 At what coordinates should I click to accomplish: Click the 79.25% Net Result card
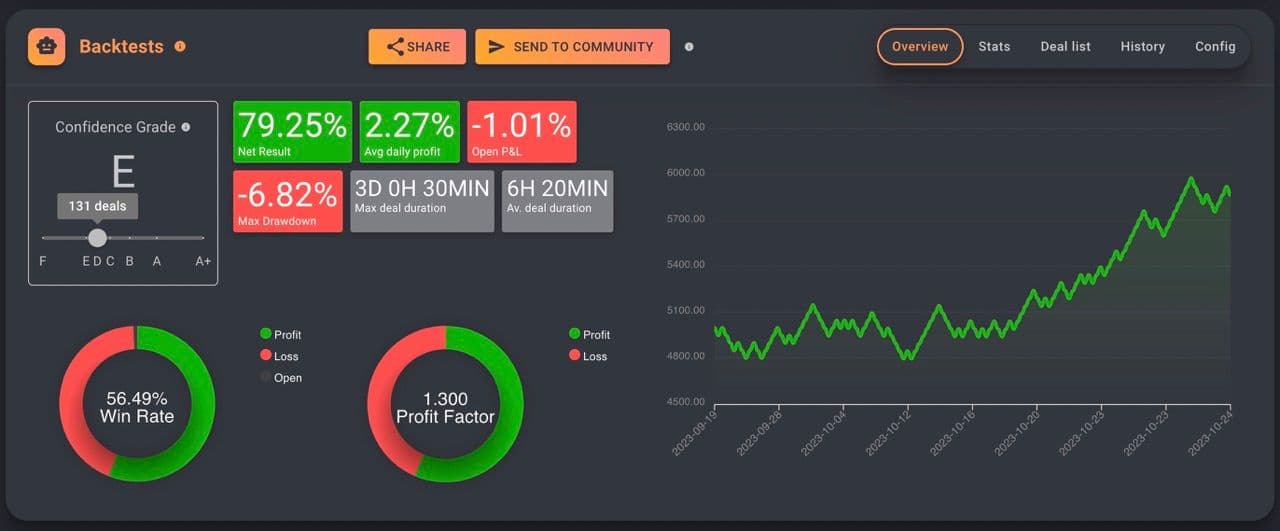pyautogui.click(x=292, y=131)
